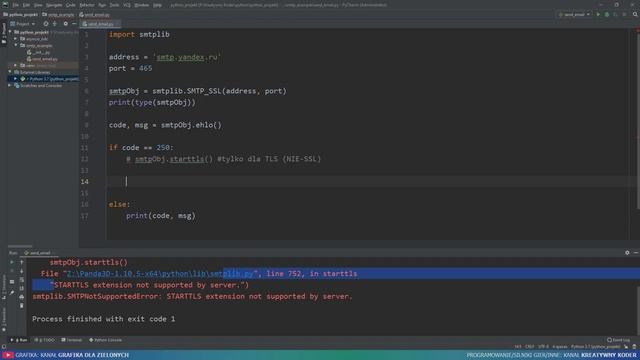
Task: Start debugging with the green bug icon
Action: [x=607, y=15]
